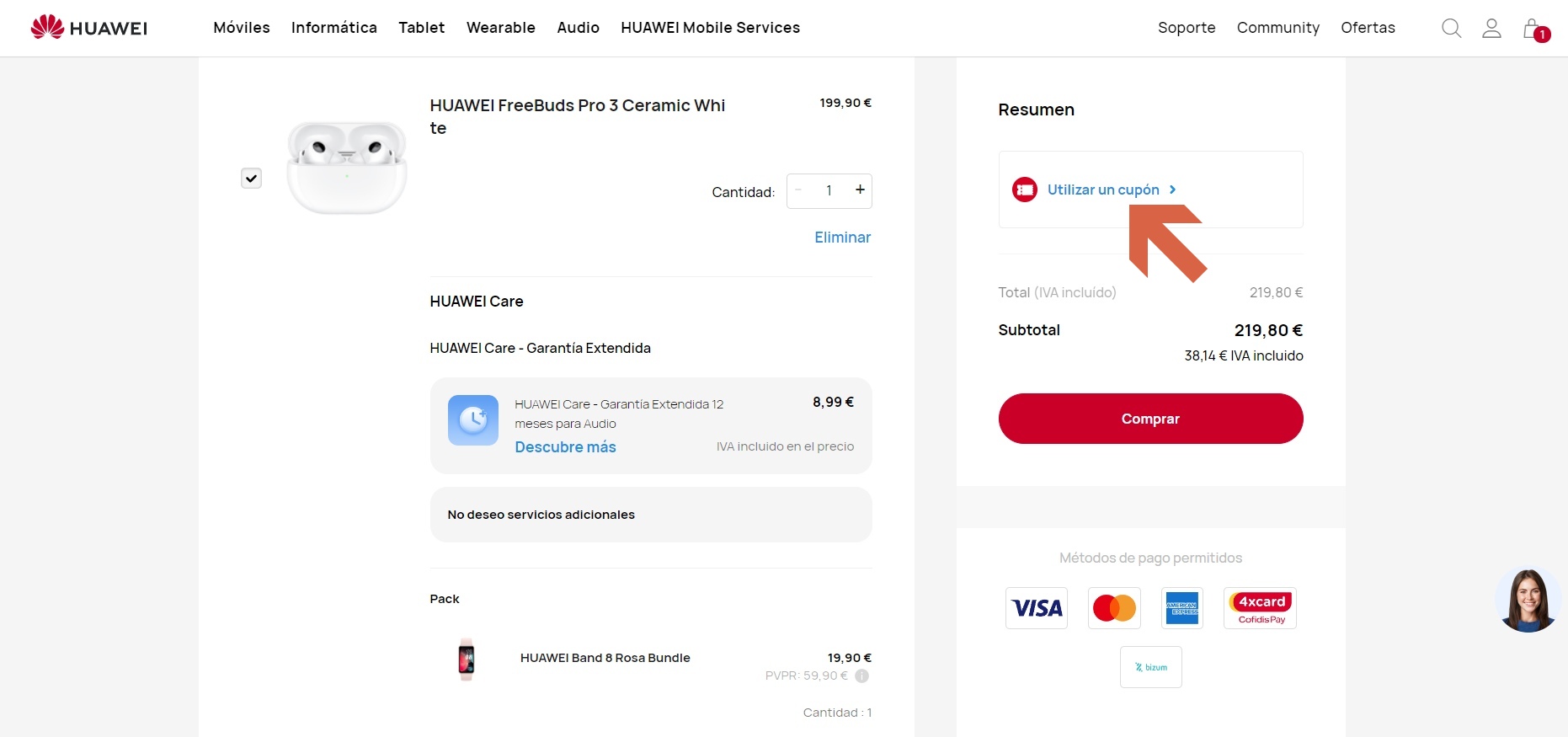Open the search magnifier icon
Screen dimensions: 1568x737
click(x=1451, y=28)
